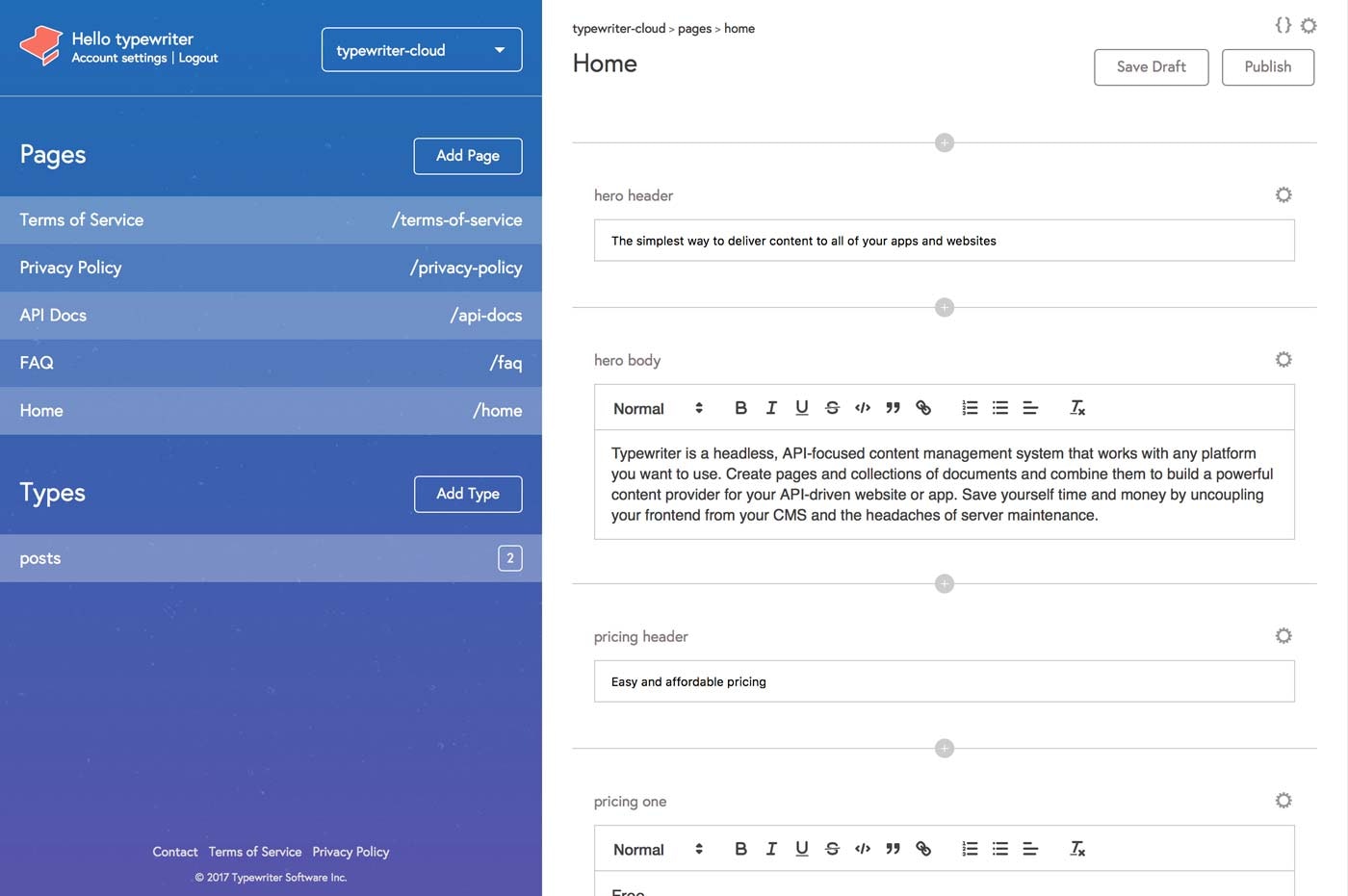Open the page settings gear near Publish
Image resolution: width=1348 pixels, height=896 pixels.
click(x=1309, y=26)
